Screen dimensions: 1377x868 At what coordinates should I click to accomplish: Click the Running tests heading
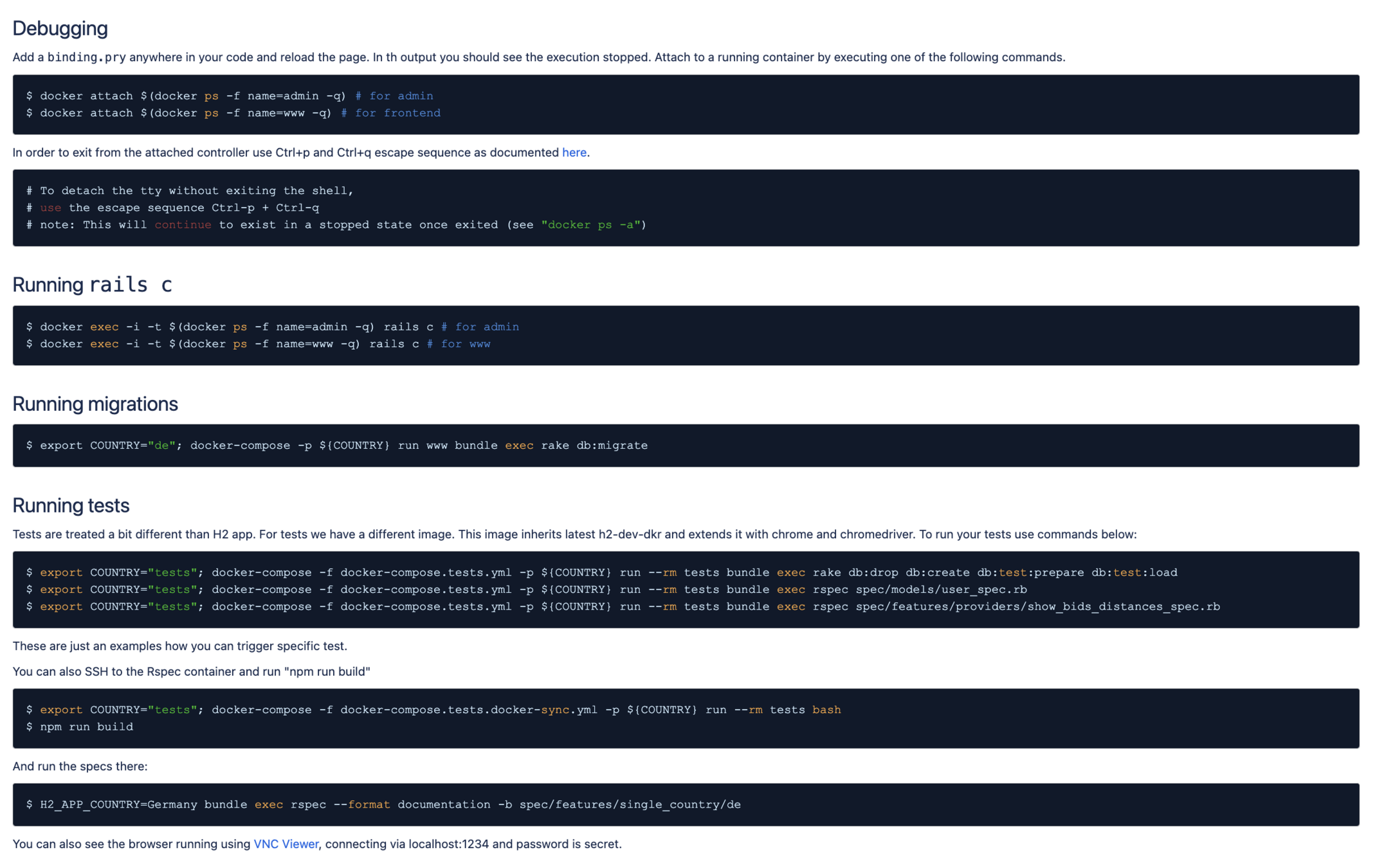pos(71,505)
